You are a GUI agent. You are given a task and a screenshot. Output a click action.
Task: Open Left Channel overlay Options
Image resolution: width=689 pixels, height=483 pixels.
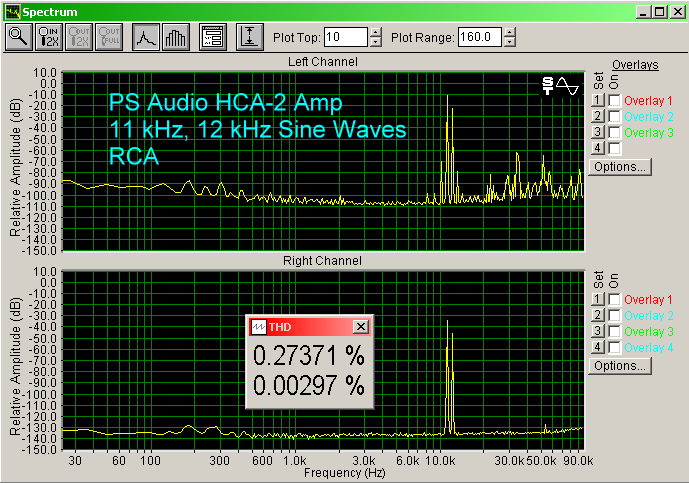coord(620,166)
